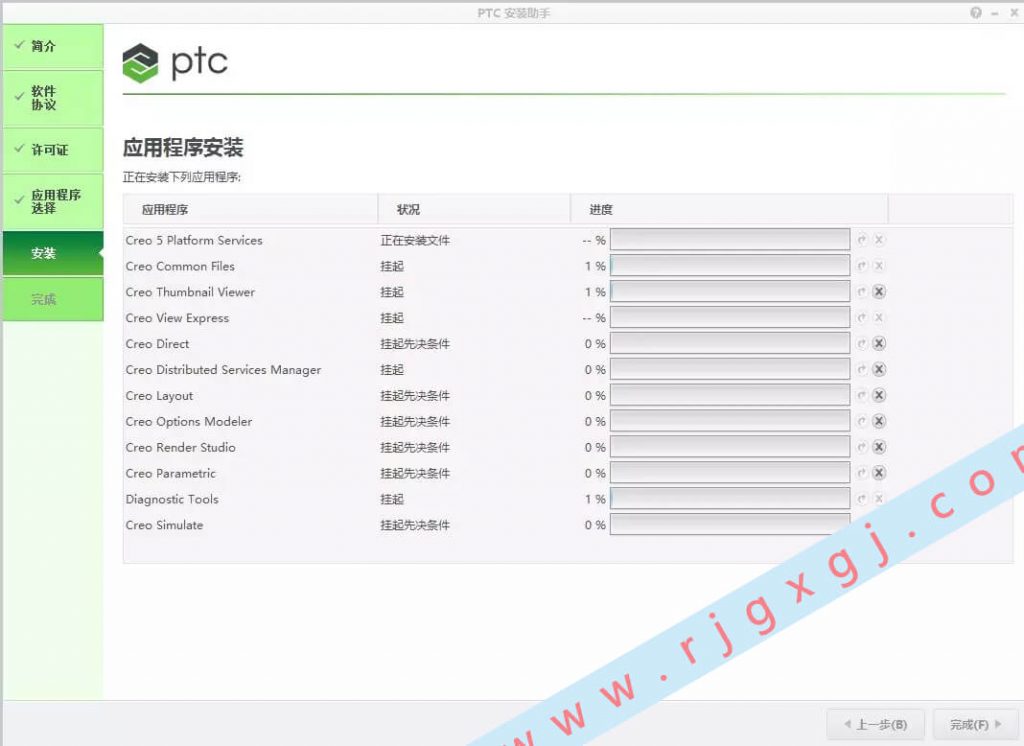The image size is (1024, 746).
Task: Switch to the 许可证 step
Action: pyautogui.click(x=53, y=150)
